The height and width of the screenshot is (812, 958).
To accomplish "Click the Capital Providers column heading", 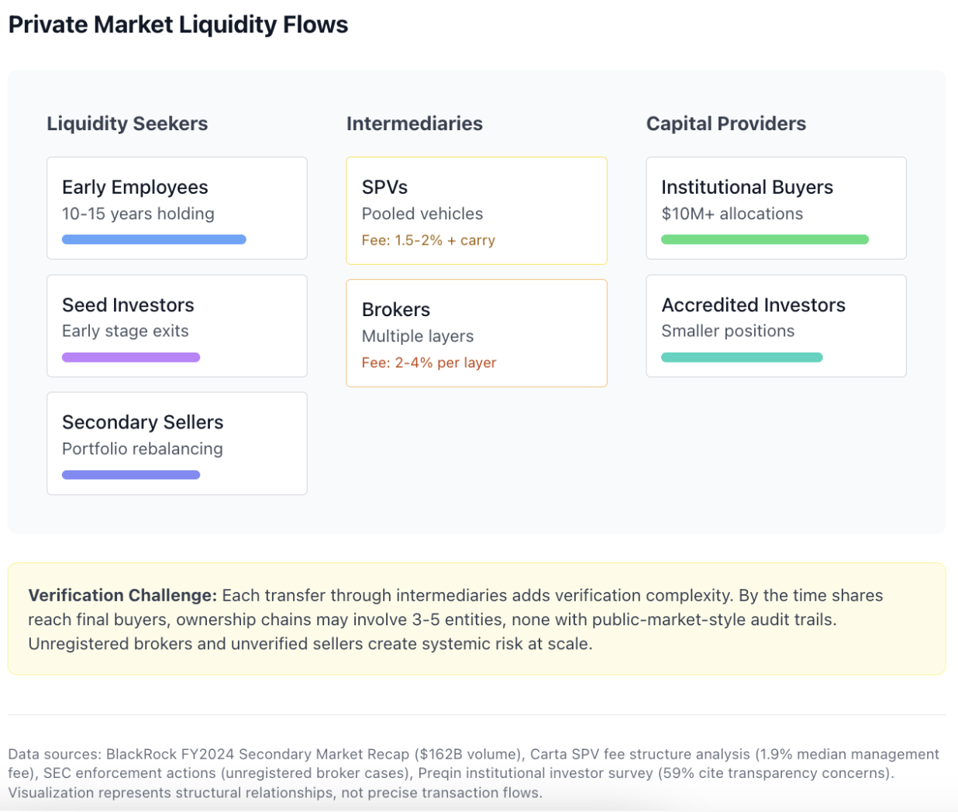I will click(726, 124).
